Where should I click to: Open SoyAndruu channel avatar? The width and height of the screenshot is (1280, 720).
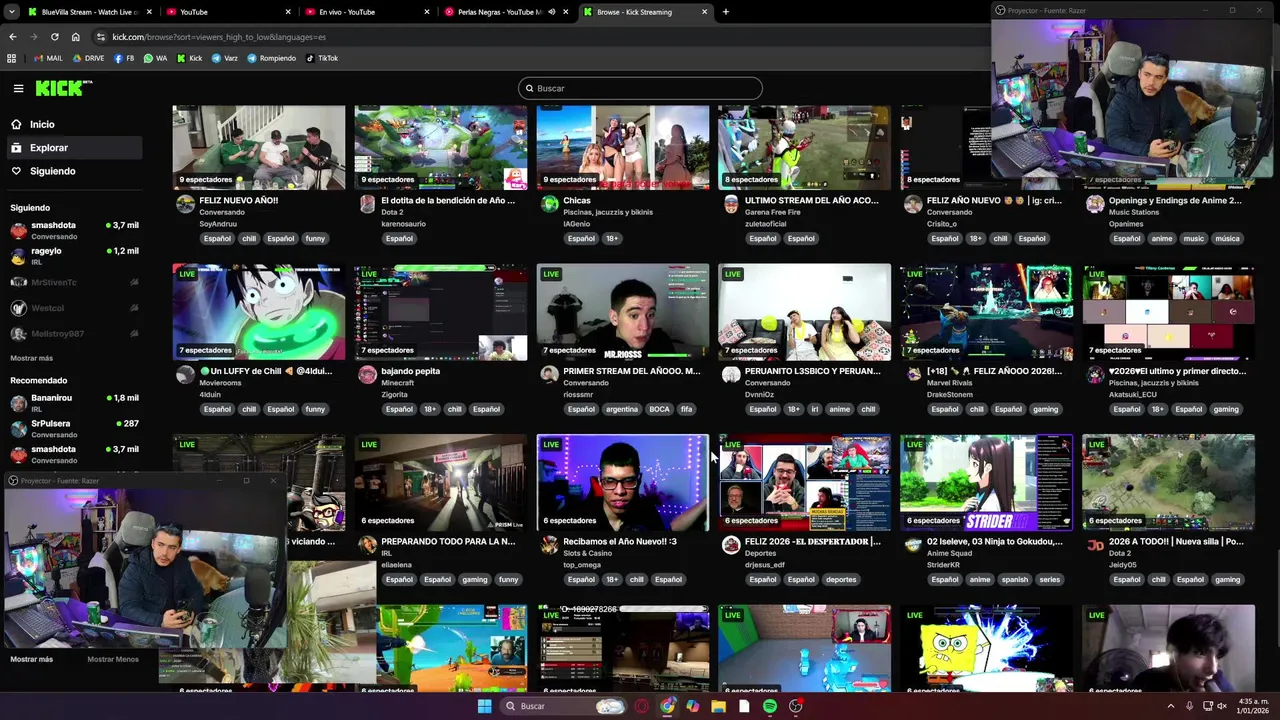pyautogui.click(x=185, y=204)
